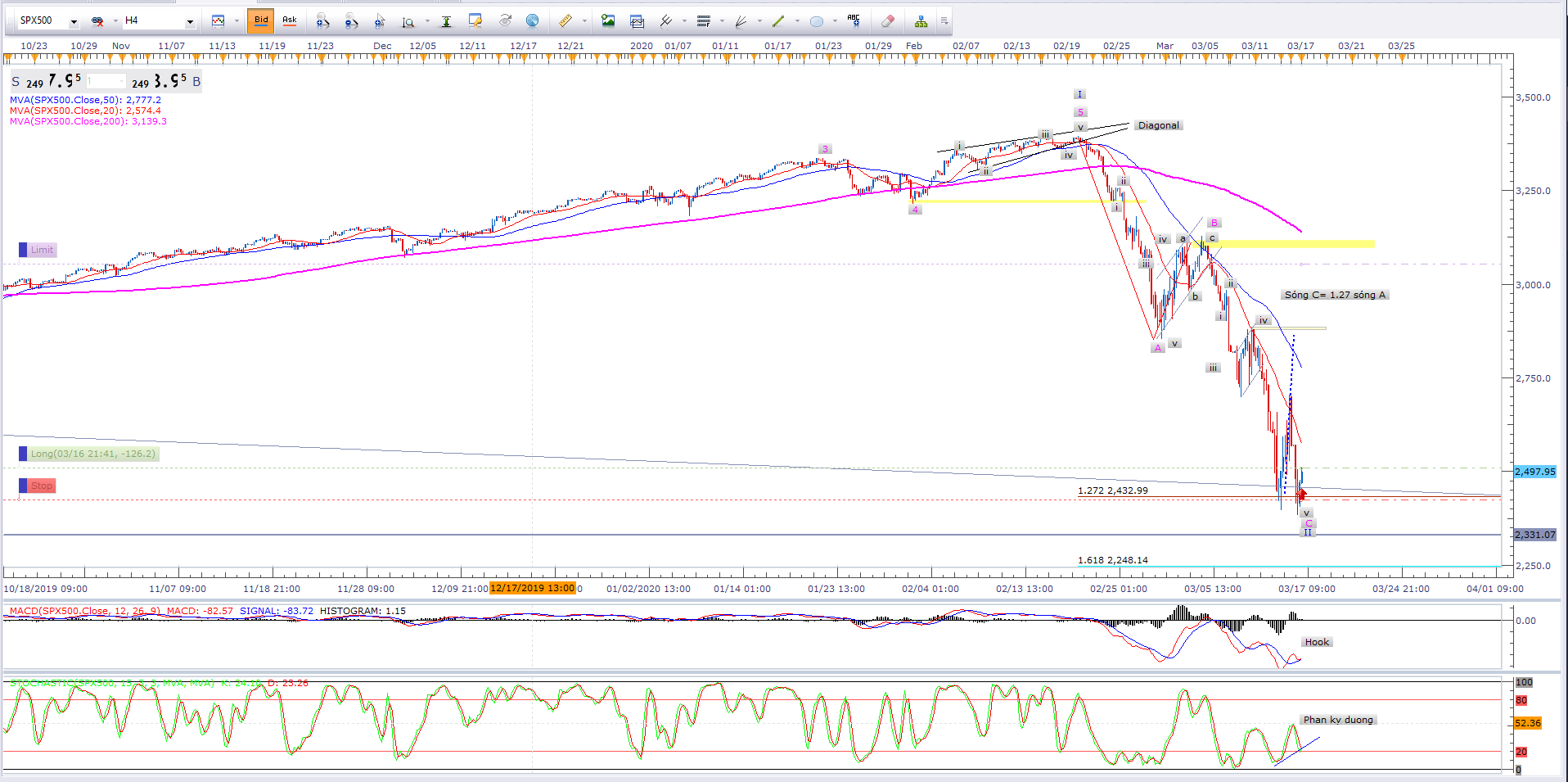Toggle the Ask price display button
This screenshot has width=1568, height=782.
click(x=290, y=20)
